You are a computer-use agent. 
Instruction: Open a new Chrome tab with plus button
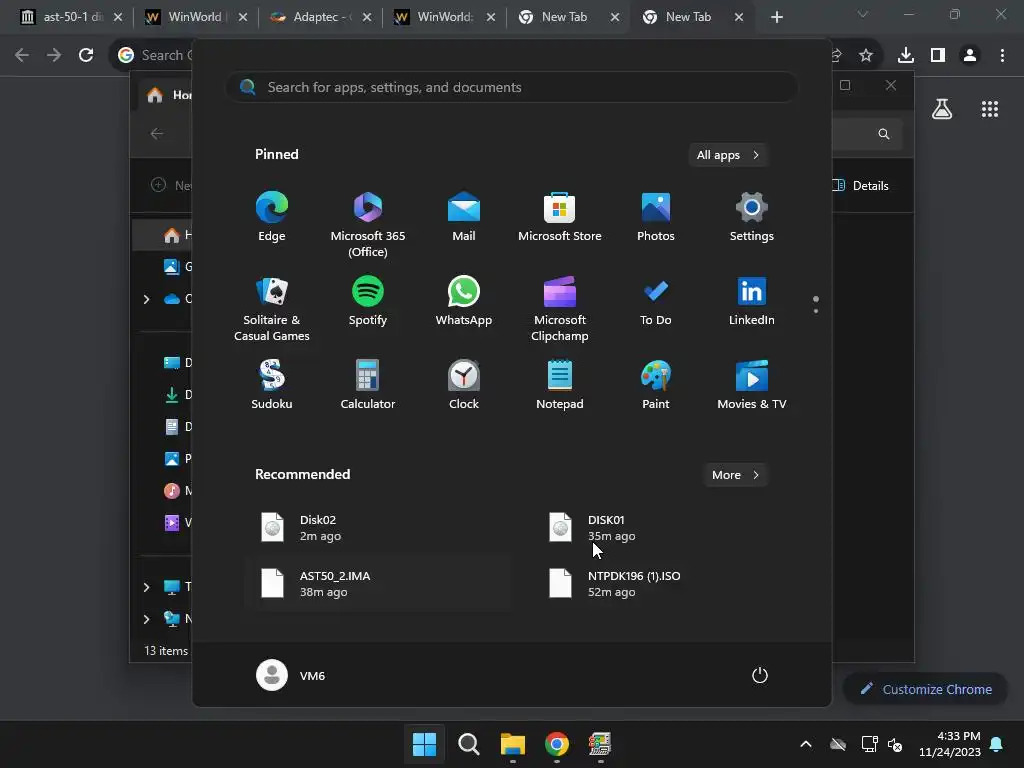click(776, 17)
